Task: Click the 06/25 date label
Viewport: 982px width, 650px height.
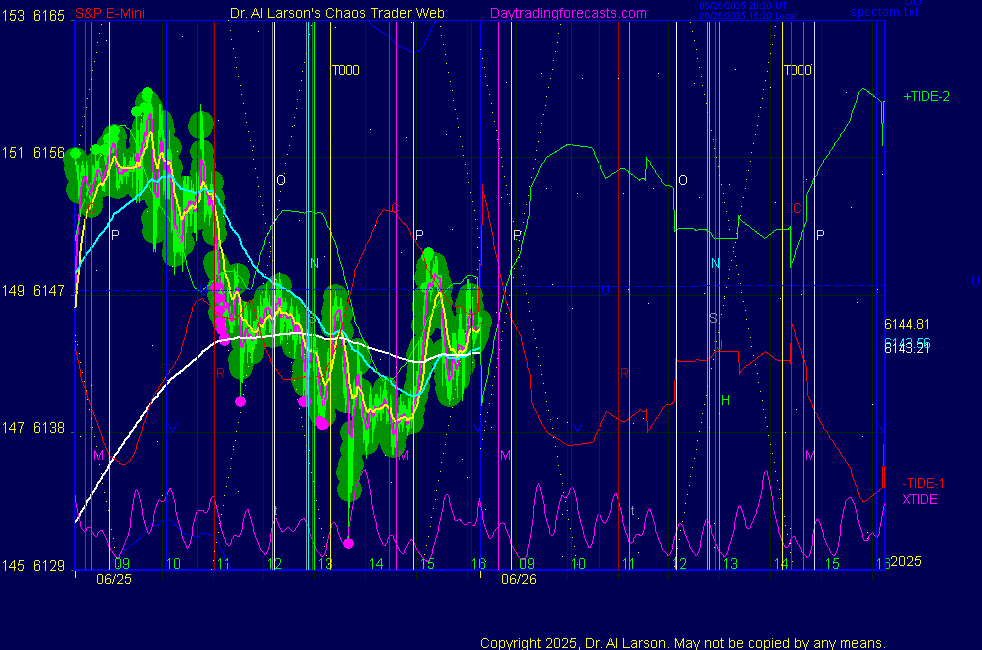Action: coord(114,579)
